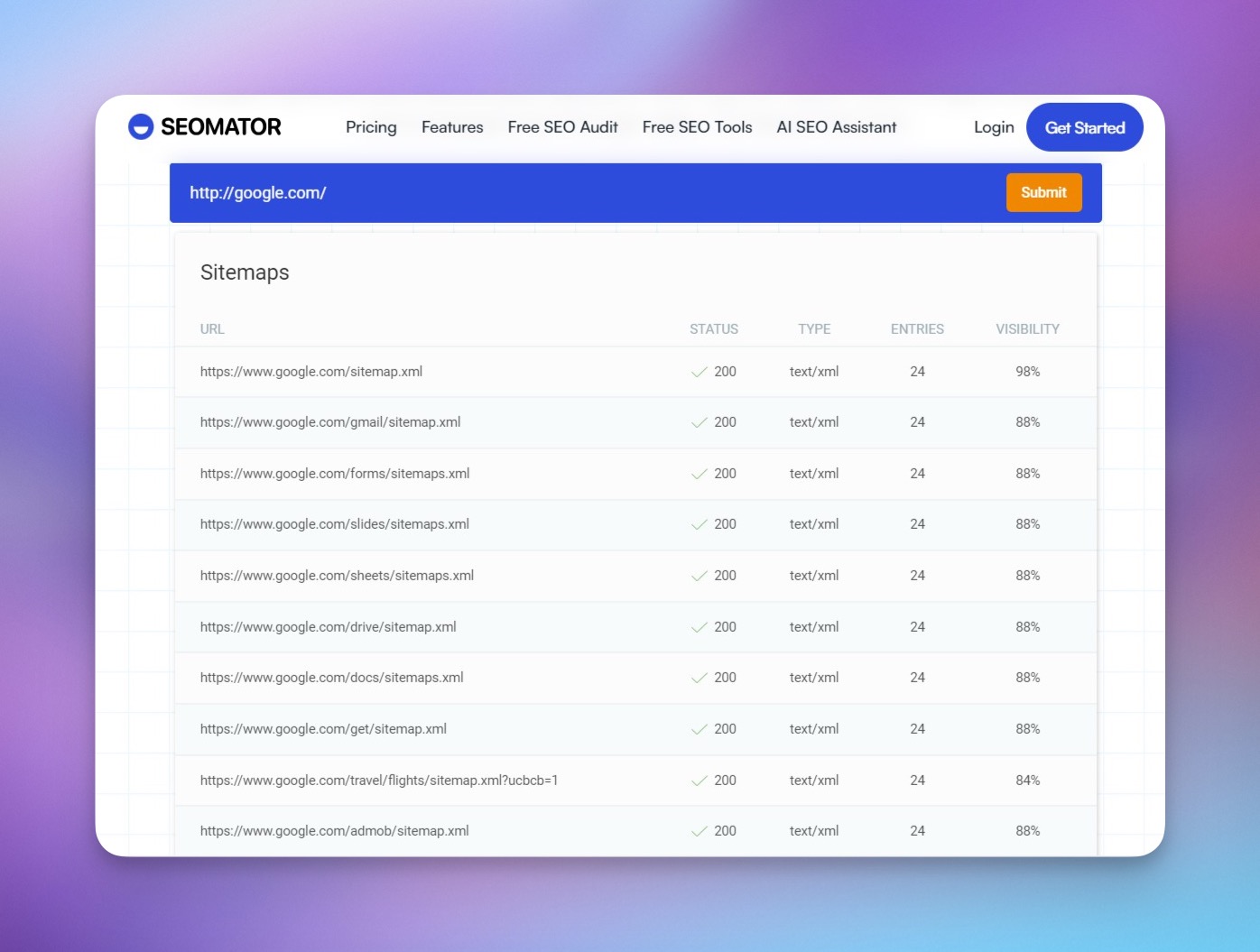This screenshot has height=952, width=1260.
Task: Click the SEOMATOR logo icon
Action: click(142, 126)
